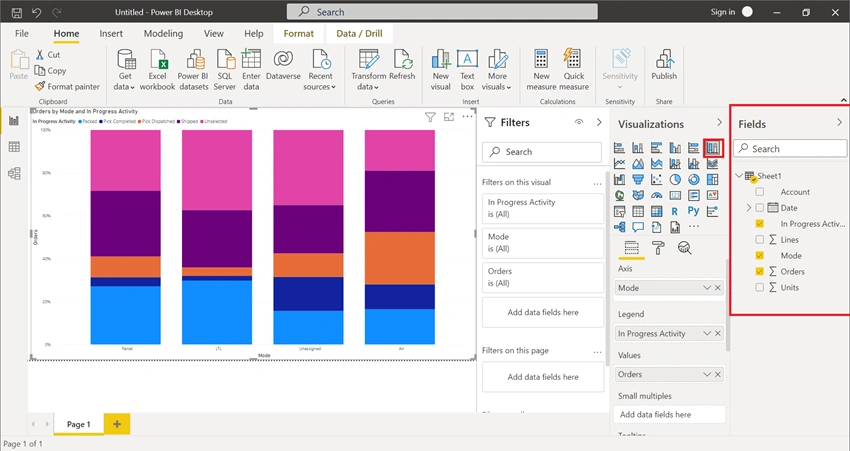Undo the last action
850x451 pixels.
(x=36, y=12)
